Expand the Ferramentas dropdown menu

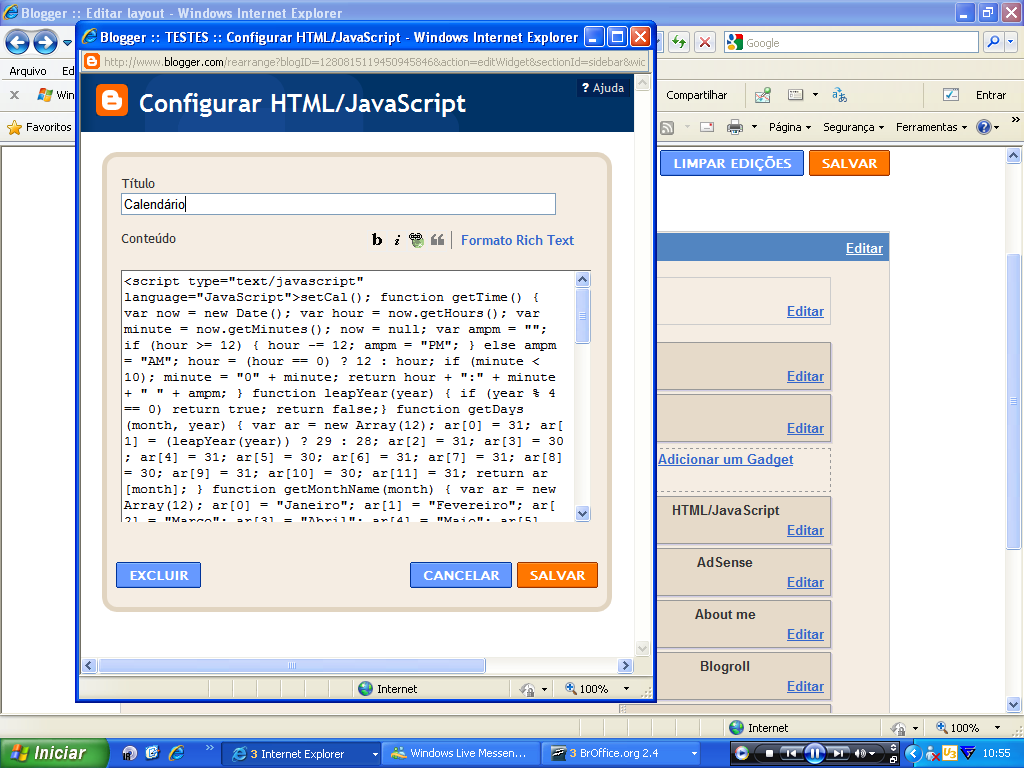pyautogui.click(x=931, y=127)
